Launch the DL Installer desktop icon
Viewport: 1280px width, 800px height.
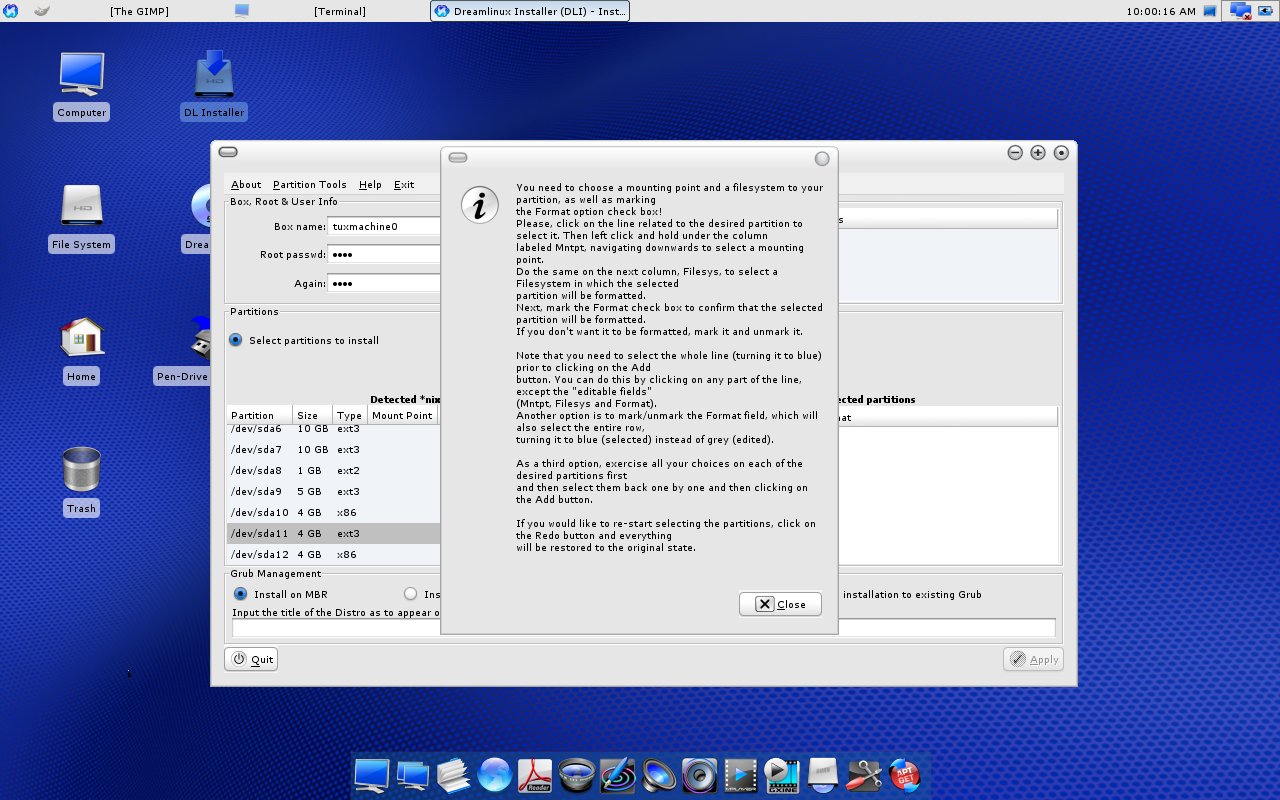coord(213,85)
